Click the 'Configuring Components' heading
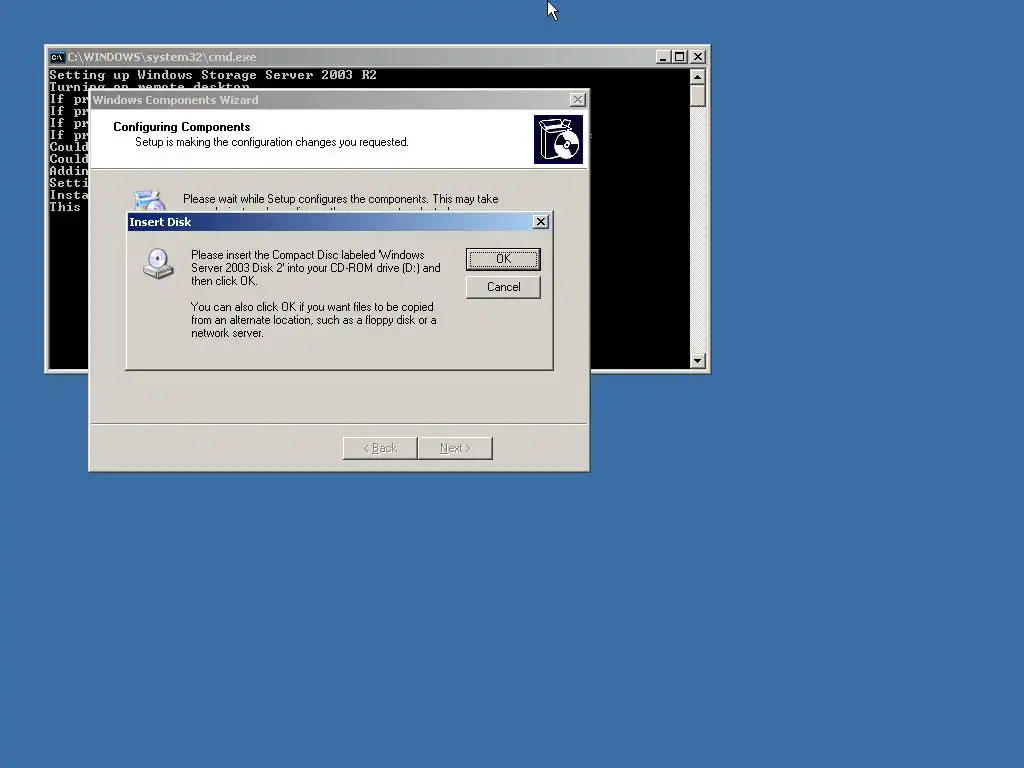1024x768 pixels. [182, 127]
